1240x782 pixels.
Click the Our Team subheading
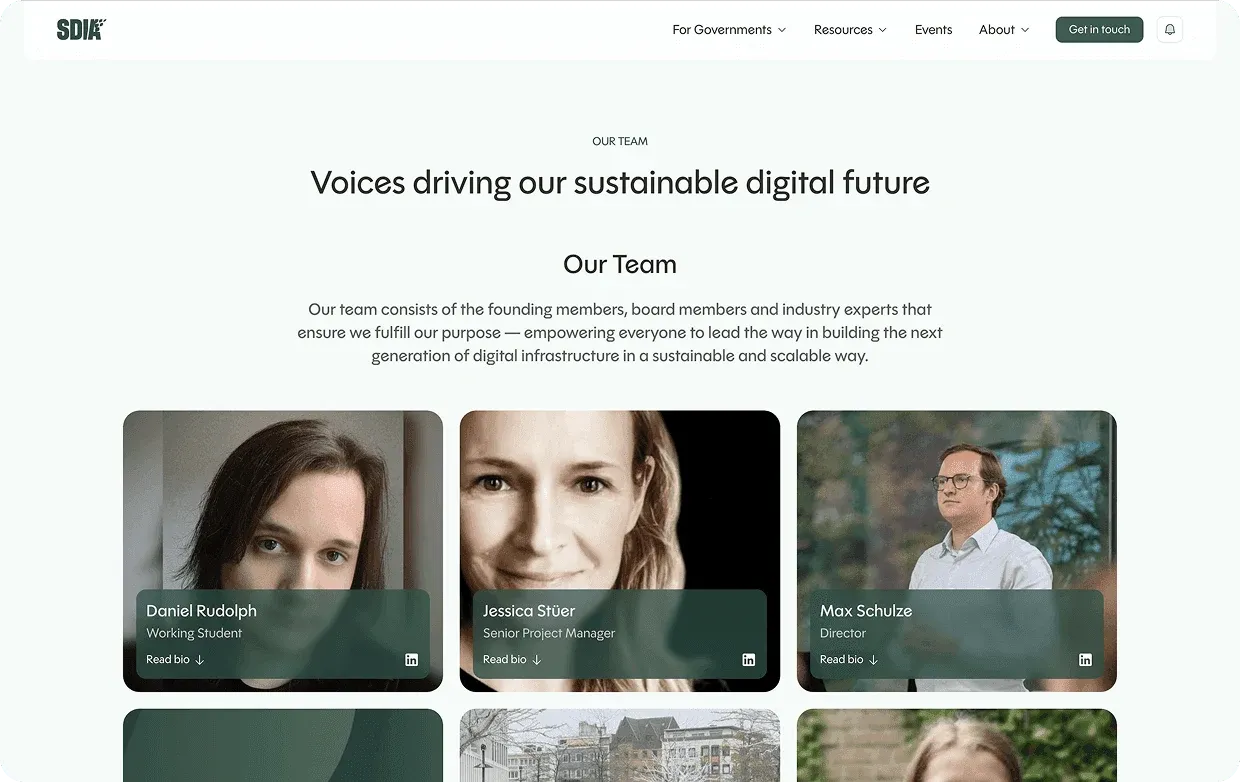tap(620, 264)
